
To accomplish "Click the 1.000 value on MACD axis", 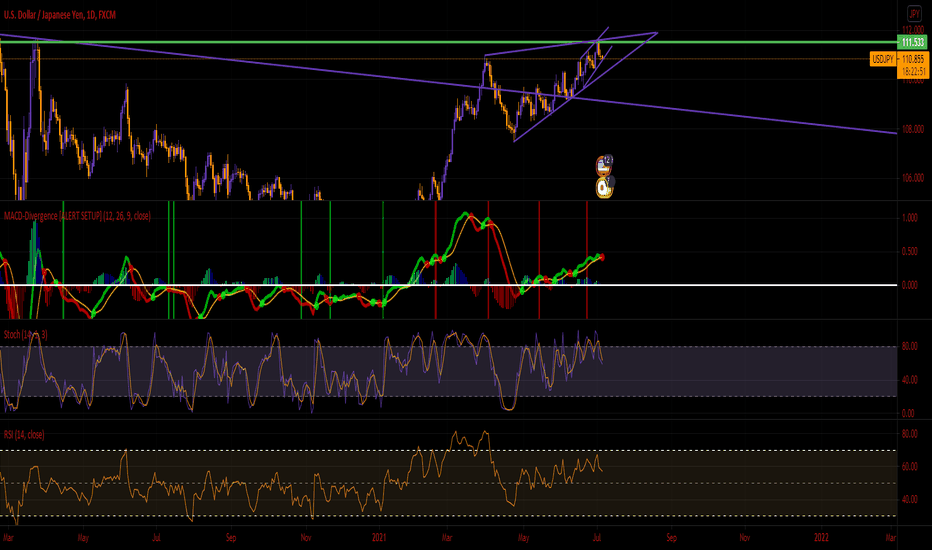I will [x=909, y=218].
